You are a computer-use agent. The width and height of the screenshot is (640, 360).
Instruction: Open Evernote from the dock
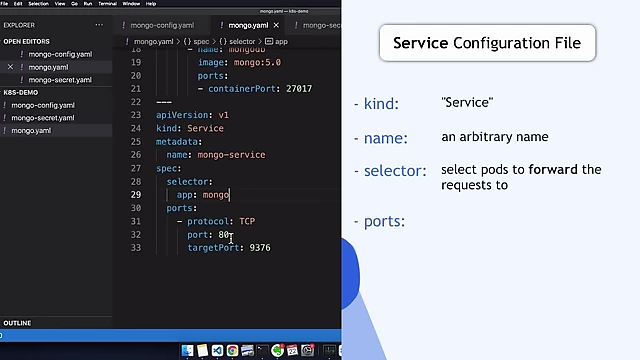277,350
